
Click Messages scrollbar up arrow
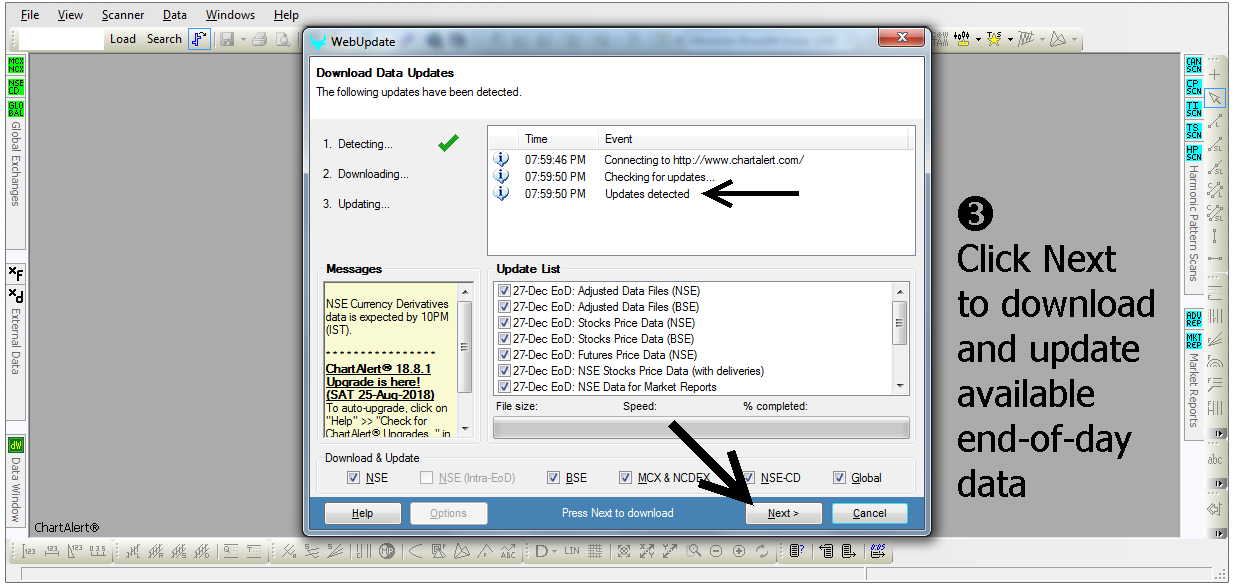point(464,291)
